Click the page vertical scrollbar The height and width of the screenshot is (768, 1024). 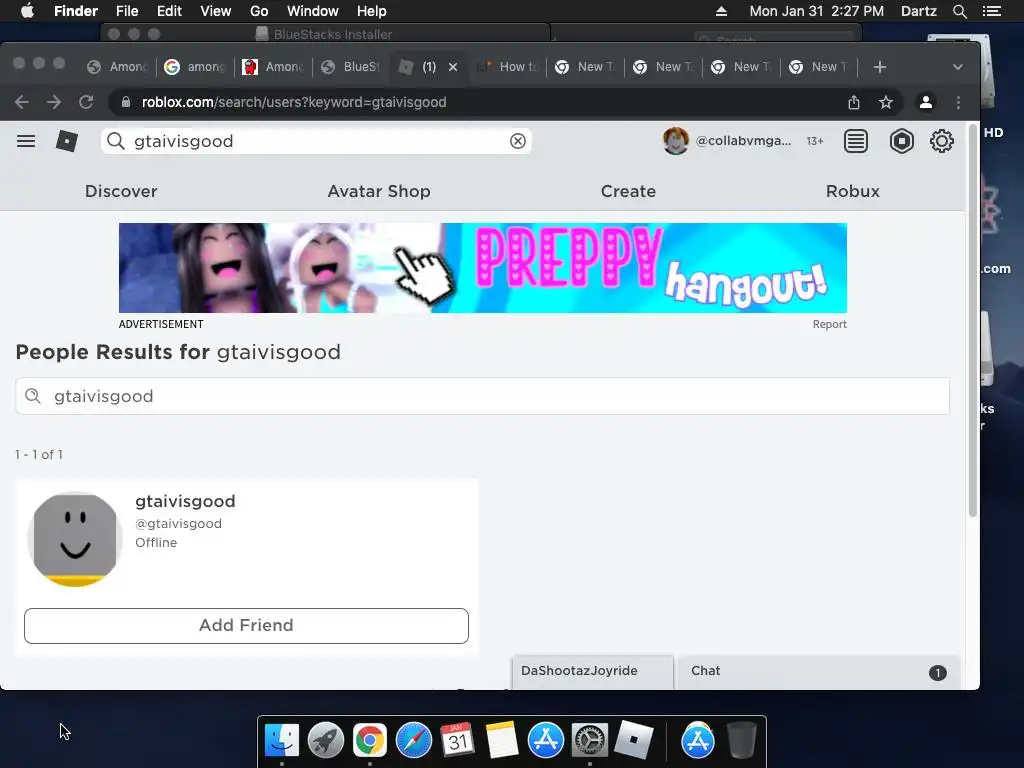pos(972,320)
